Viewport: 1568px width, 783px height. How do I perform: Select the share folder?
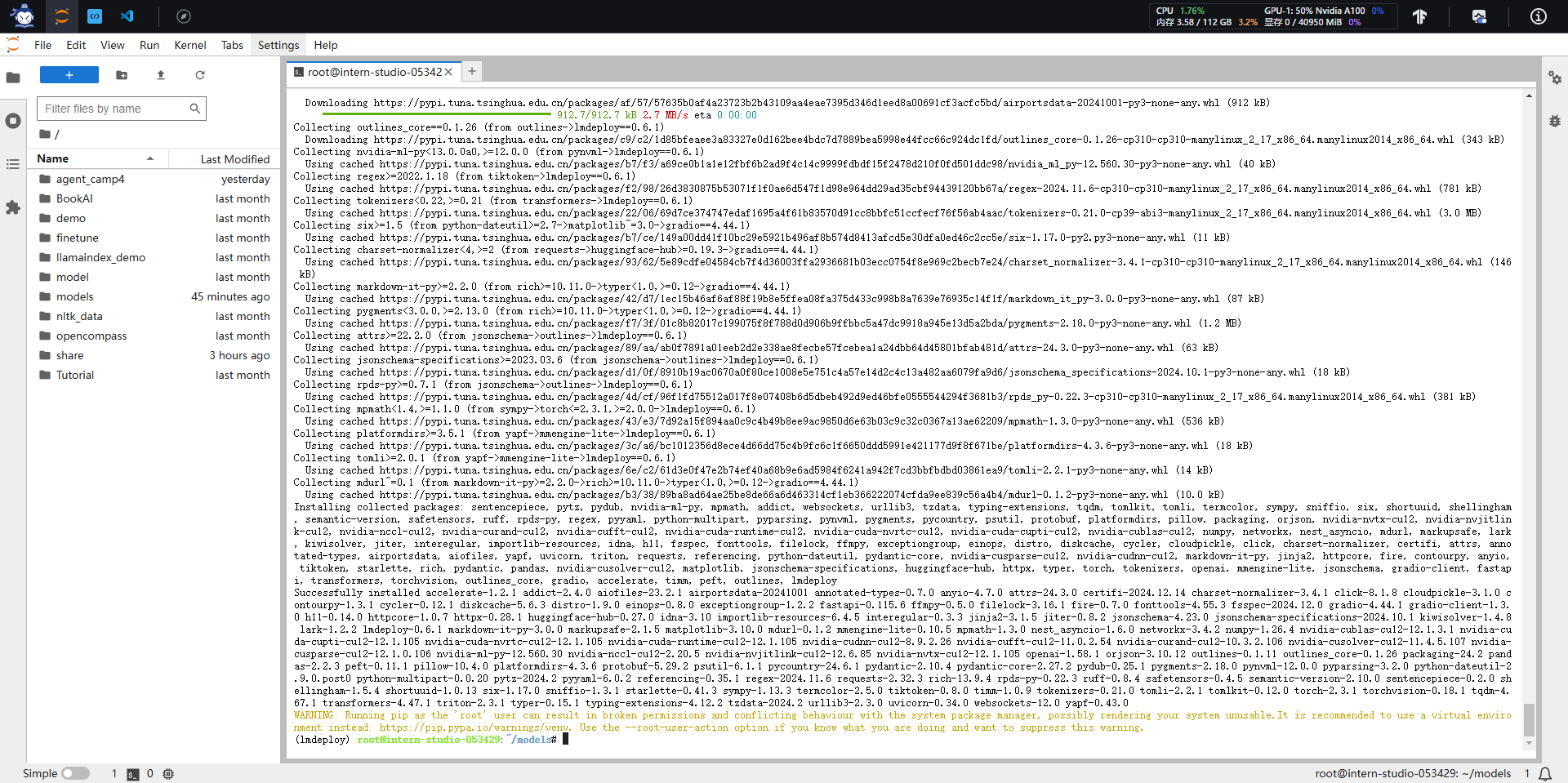coord(154,355)
